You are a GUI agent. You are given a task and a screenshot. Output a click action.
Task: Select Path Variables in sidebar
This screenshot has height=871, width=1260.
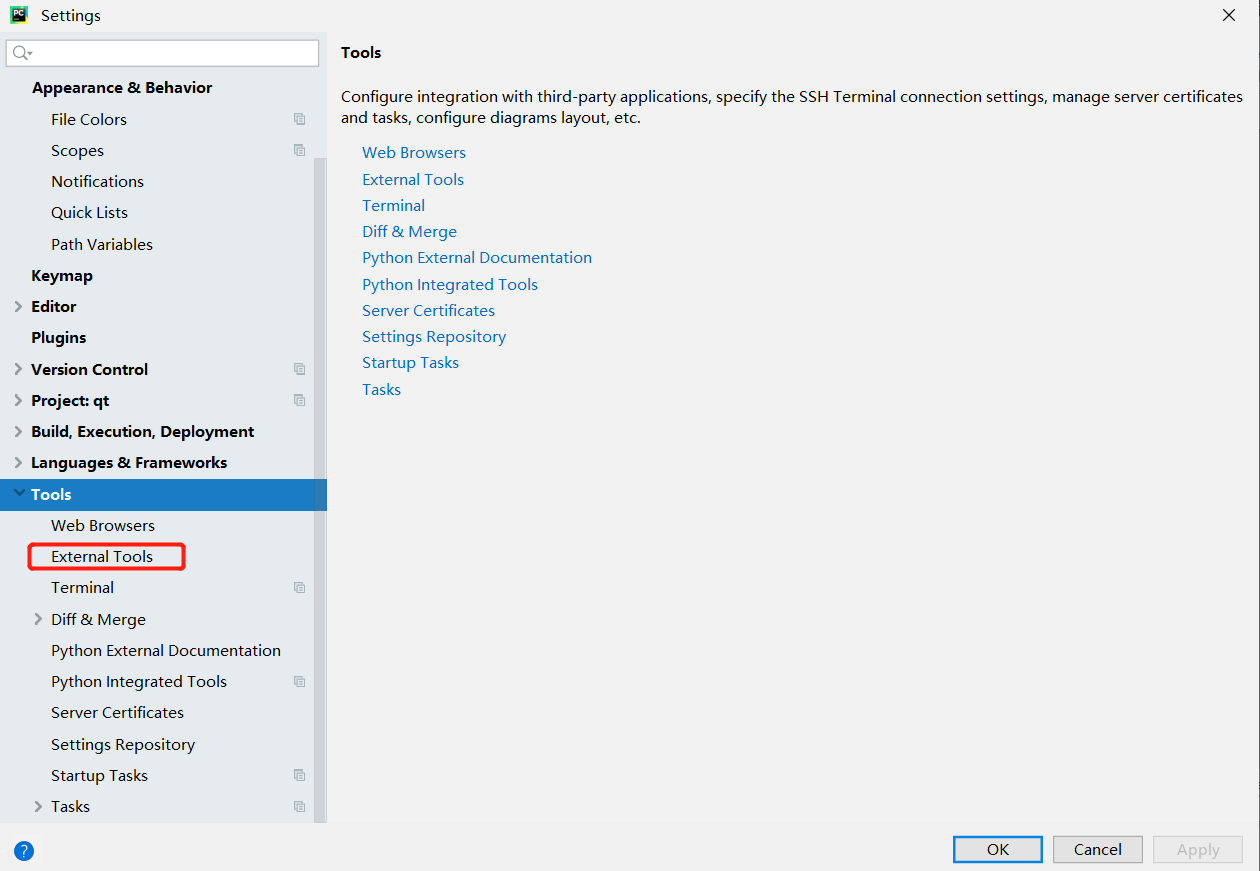(102, 244)
